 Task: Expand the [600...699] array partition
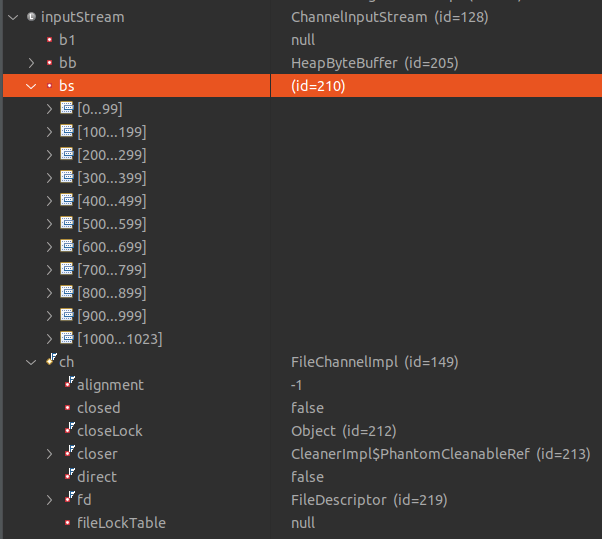(x=49, y=247)
